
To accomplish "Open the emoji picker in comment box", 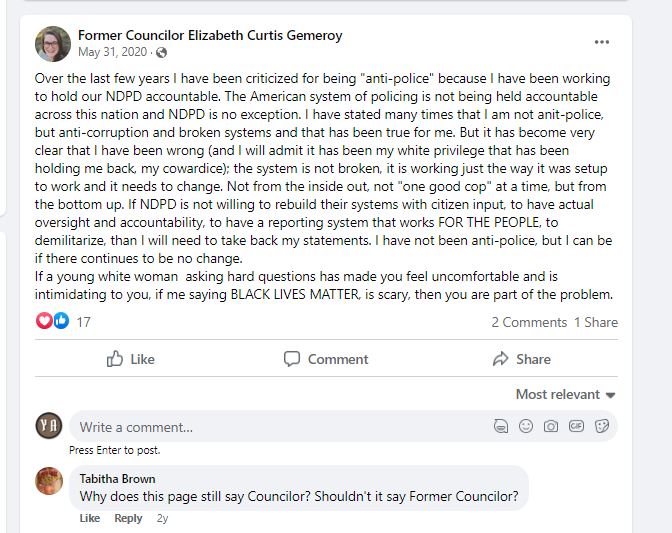I will tap(526, 426).
